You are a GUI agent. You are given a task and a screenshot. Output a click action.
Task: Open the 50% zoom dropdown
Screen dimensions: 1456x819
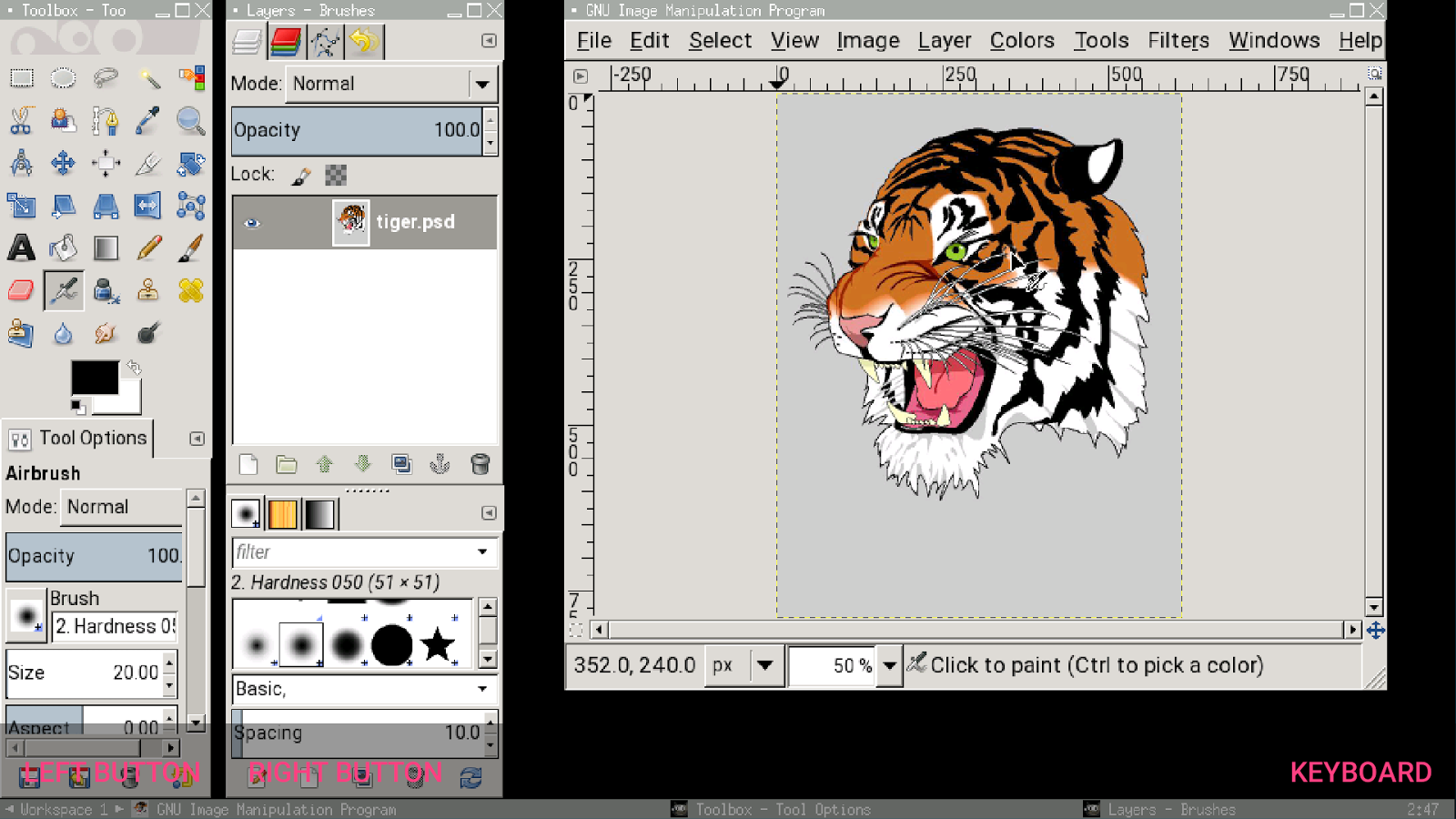pyautogui.click(x=889, y=665)
